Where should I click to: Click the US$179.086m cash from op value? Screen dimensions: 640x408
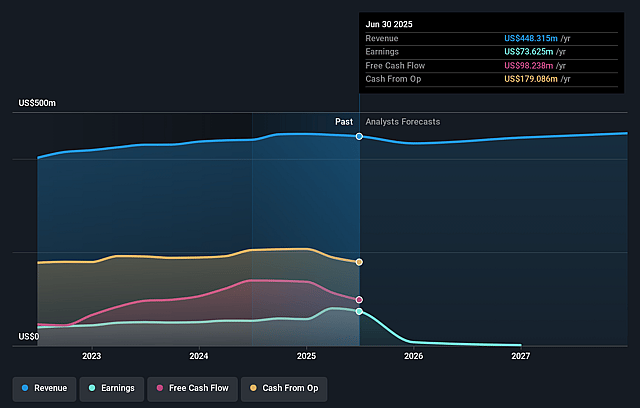point(531,79)
